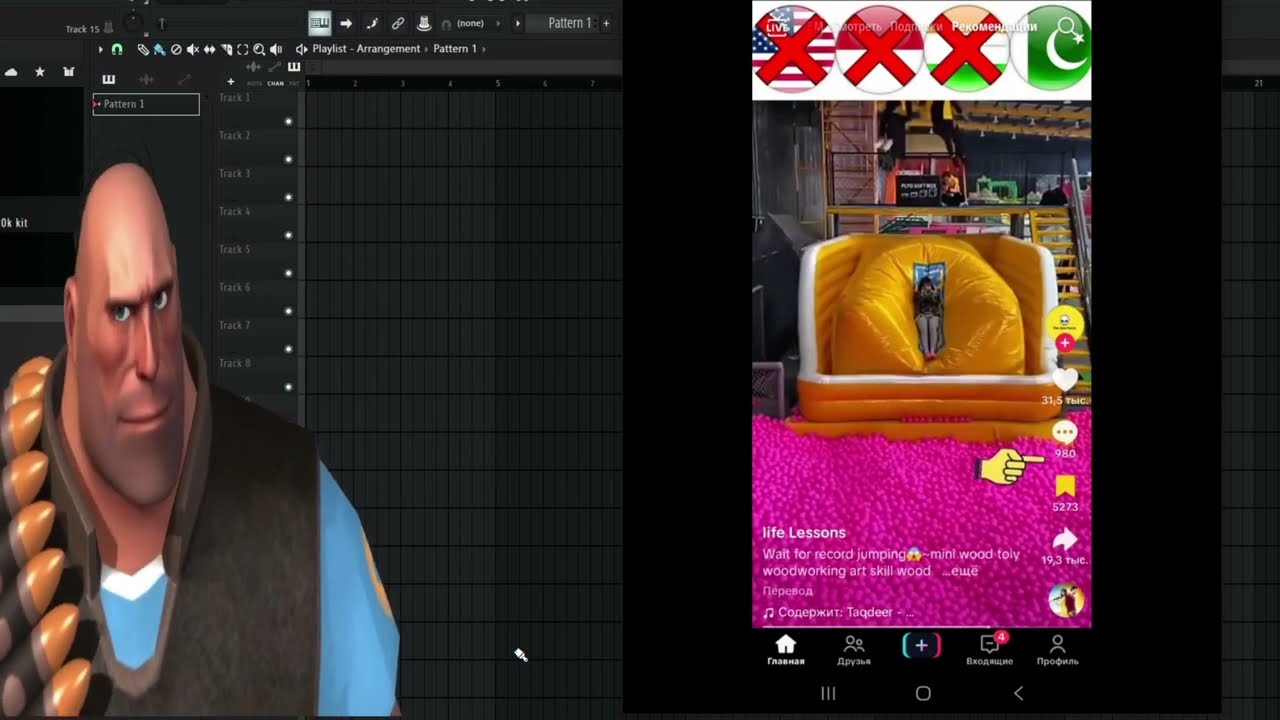Toggle mute switch for Track 5
1280x720 pixels.
coord(288,274)
